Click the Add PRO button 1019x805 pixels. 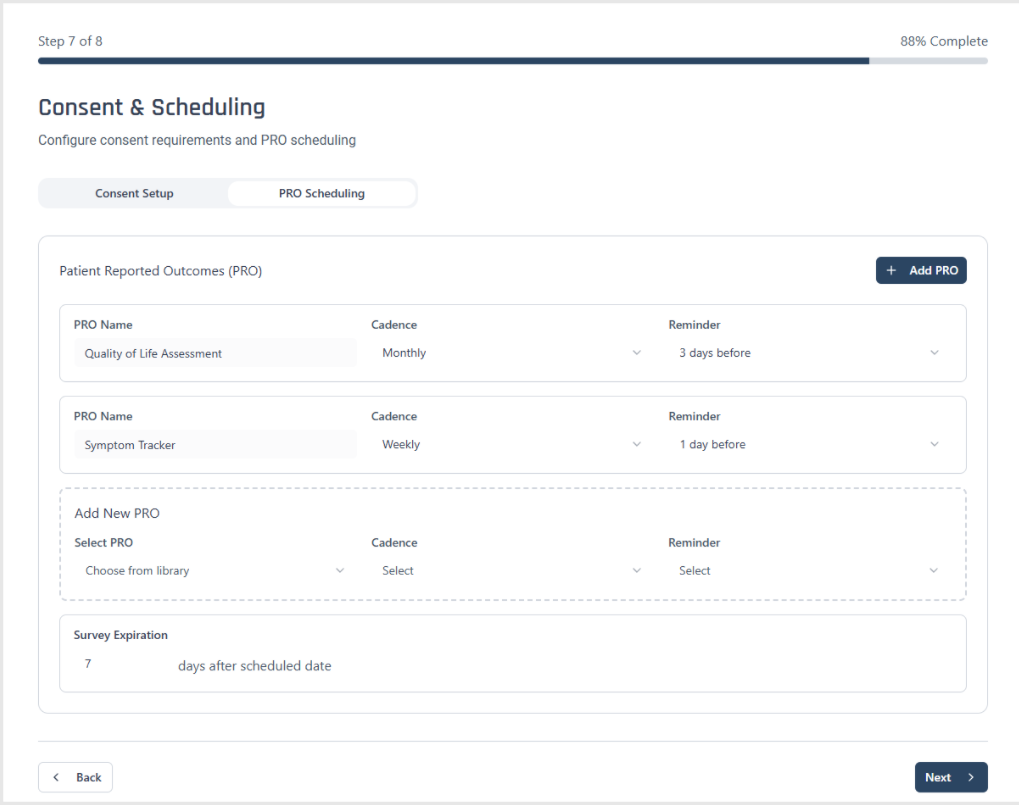tap(921, 270)
